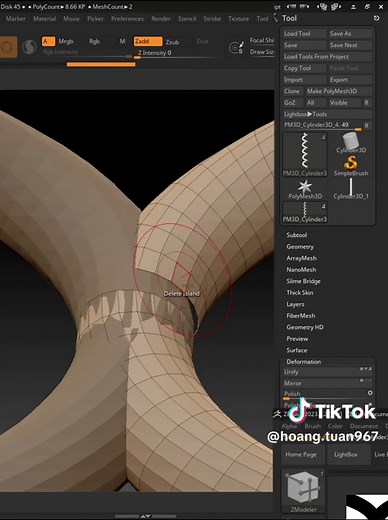The image size is (388, 520).
Task: Expand the FiberMesh section
Action: (x=301, y=316)
